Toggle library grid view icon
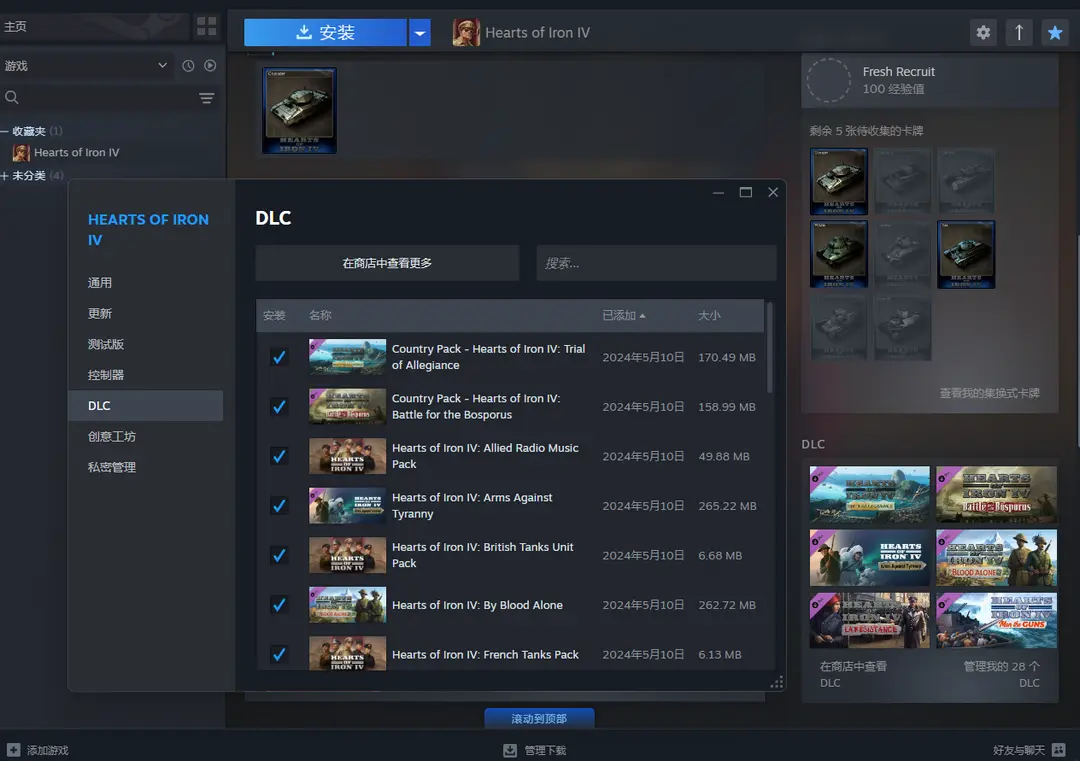This screenshot has height=761, width=1080. click(207, 26)
